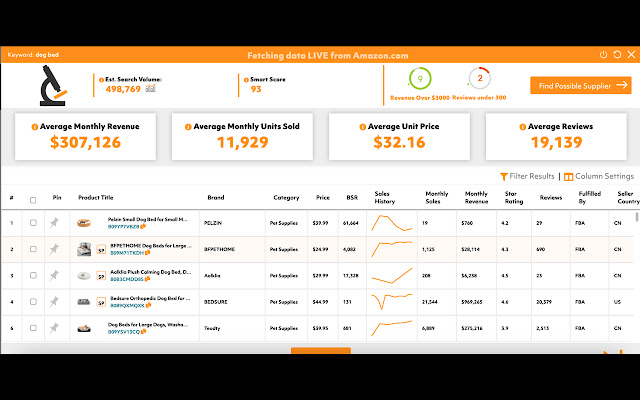Image resolution: width=640 pixels, height=400 pixels.
Task: Check the box for the BEDSURE row
Action: coord(33,302)
